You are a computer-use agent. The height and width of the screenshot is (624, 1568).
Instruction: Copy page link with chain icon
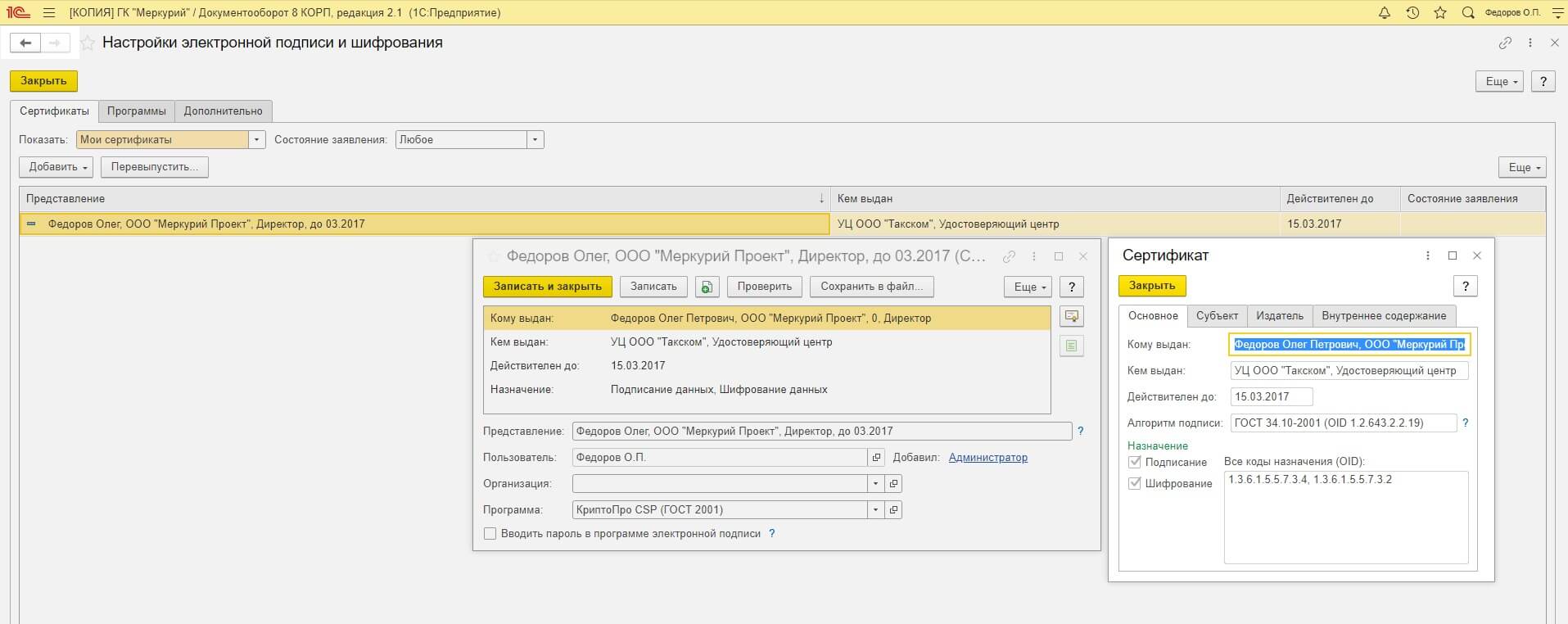1505,43
